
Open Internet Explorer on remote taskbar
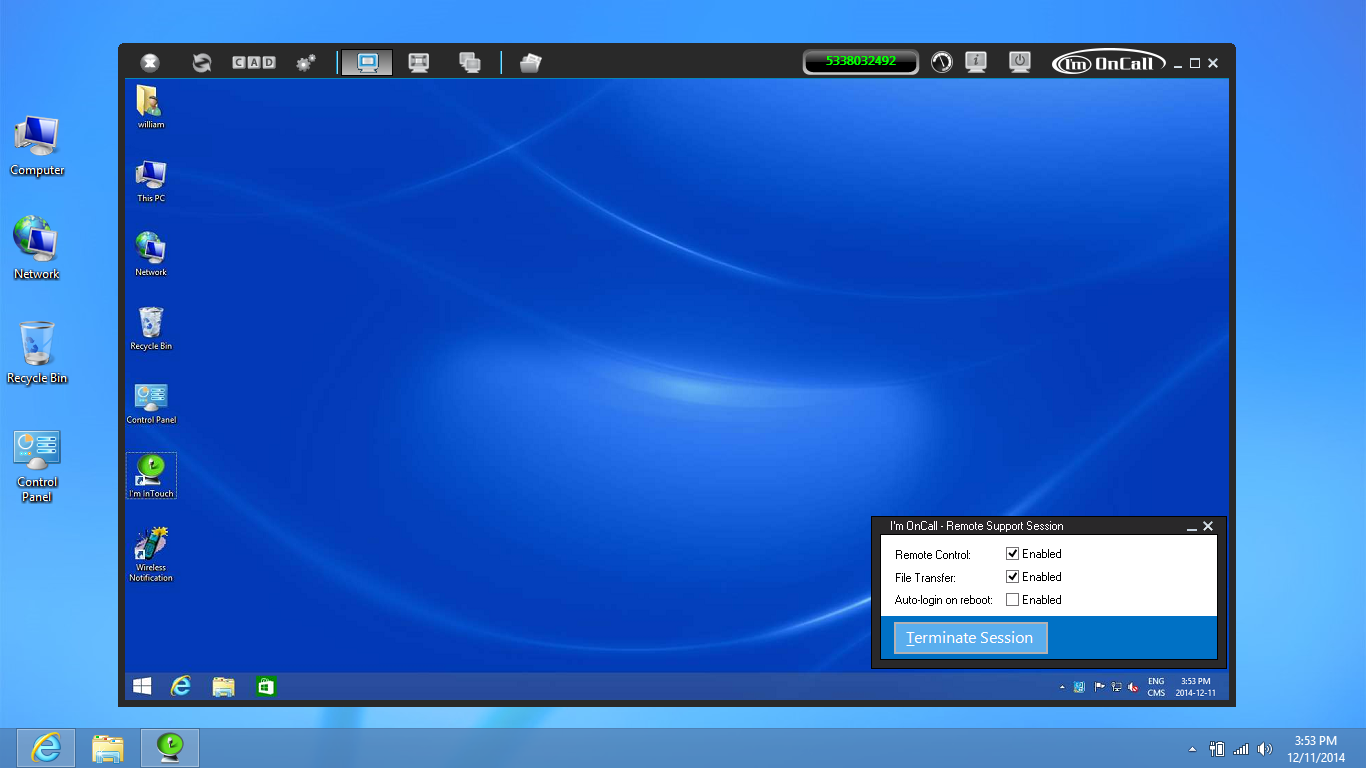[181, 686]
